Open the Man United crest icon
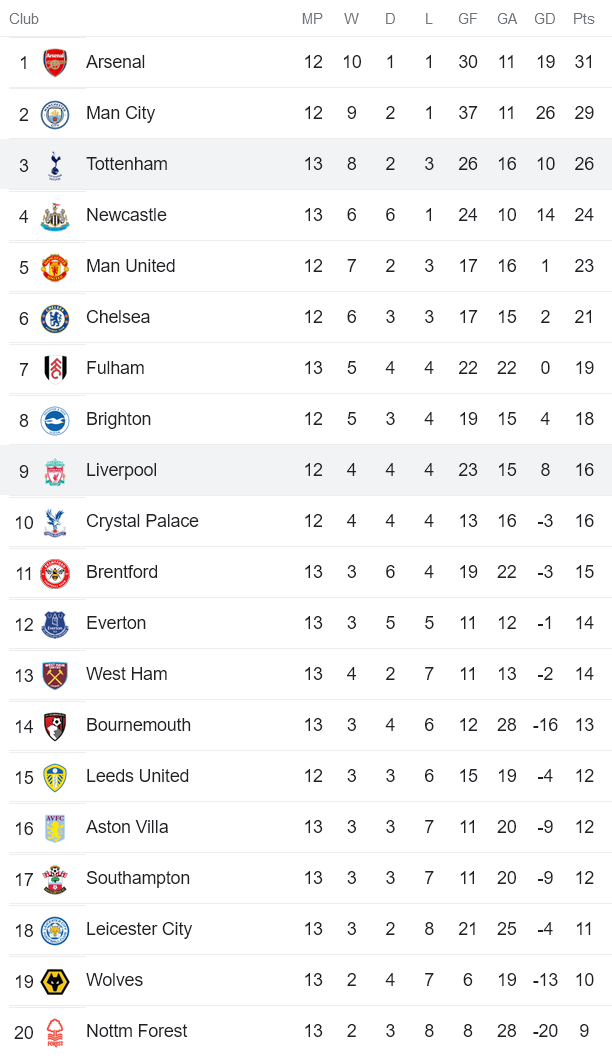This screenshot has width=612, height=1064. coord(55,267)
